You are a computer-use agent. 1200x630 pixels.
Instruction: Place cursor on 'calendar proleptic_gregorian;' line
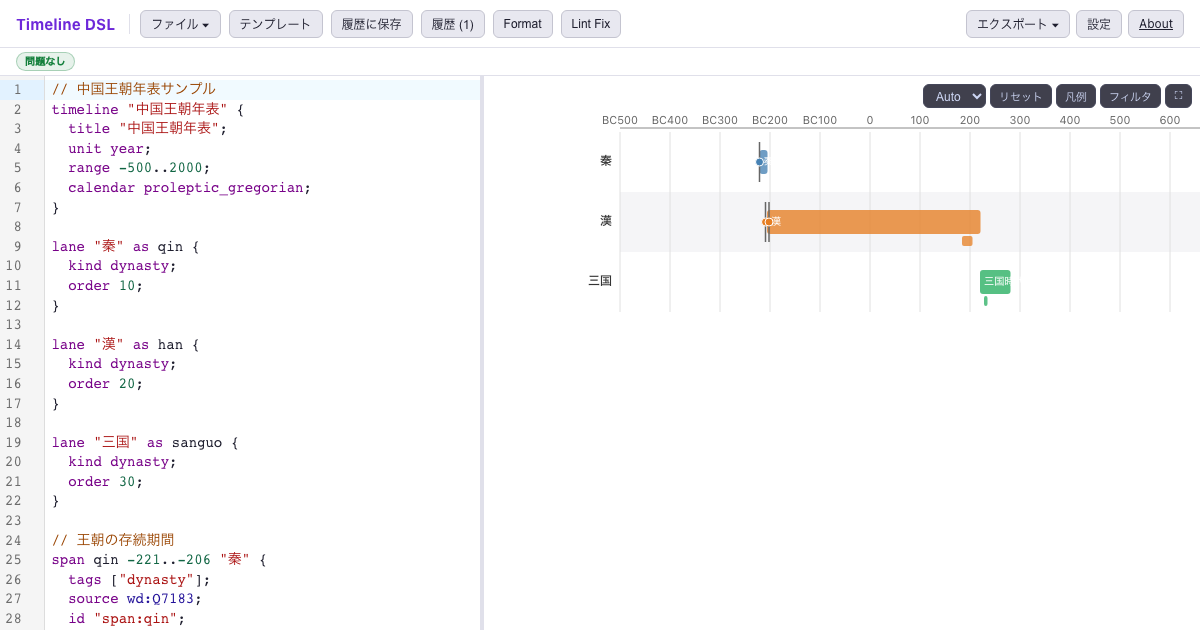(190, 187)
